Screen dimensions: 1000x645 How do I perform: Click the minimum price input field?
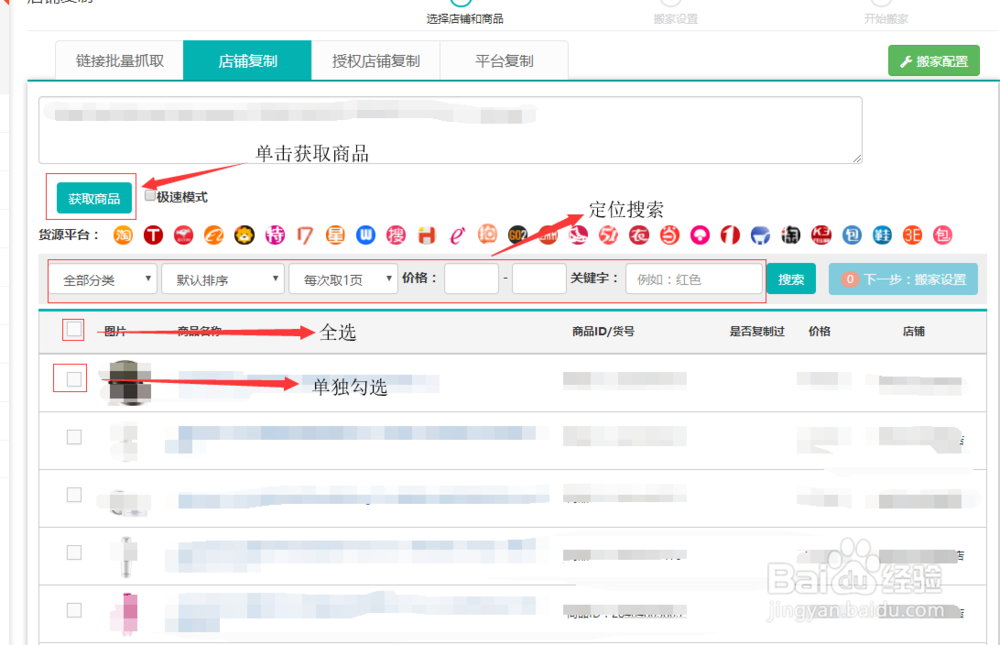click(x=471, y=279)
